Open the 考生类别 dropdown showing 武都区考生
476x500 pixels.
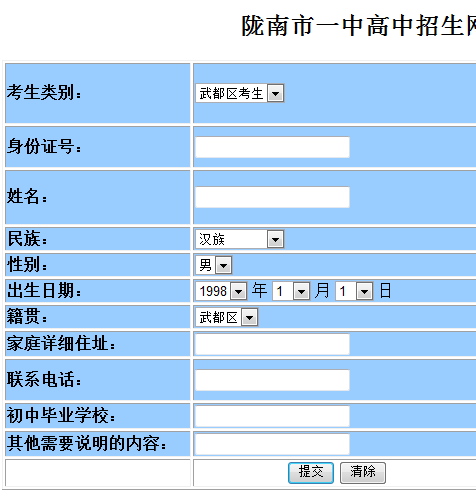[x=240, y=93]
